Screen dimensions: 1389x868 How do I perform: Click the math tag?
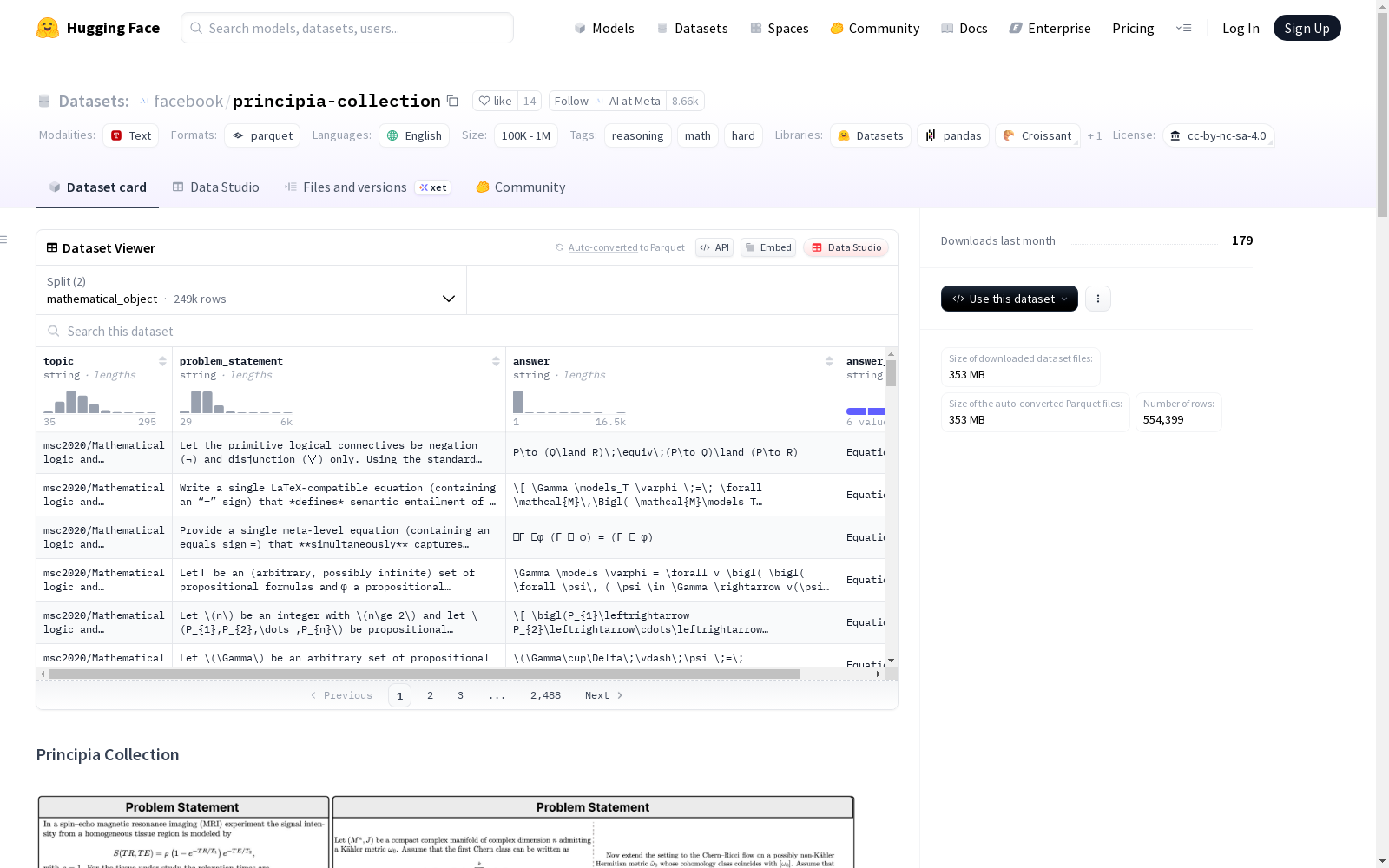click(x=698, y=135)
